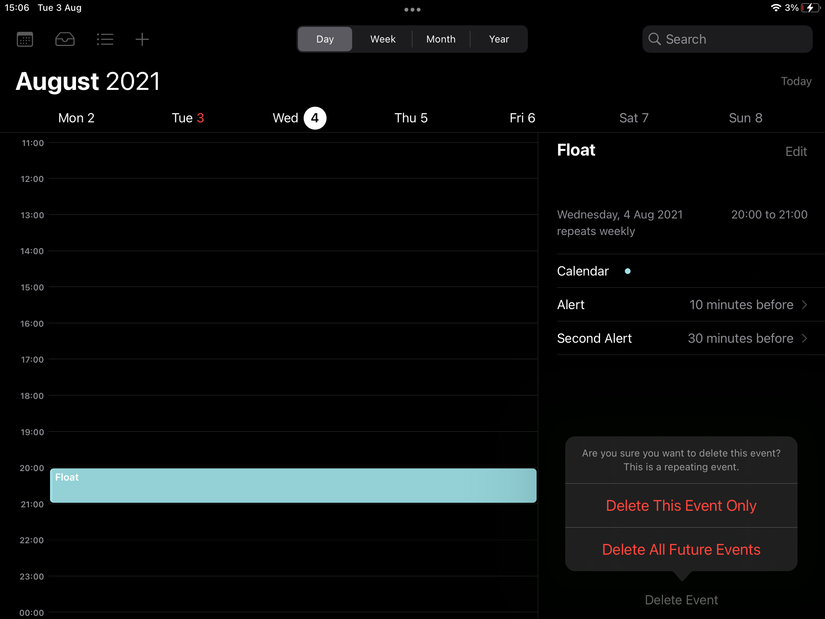Choose Delete All Future Events
Screen dimensions: 825x619
[x=681, y=550]
